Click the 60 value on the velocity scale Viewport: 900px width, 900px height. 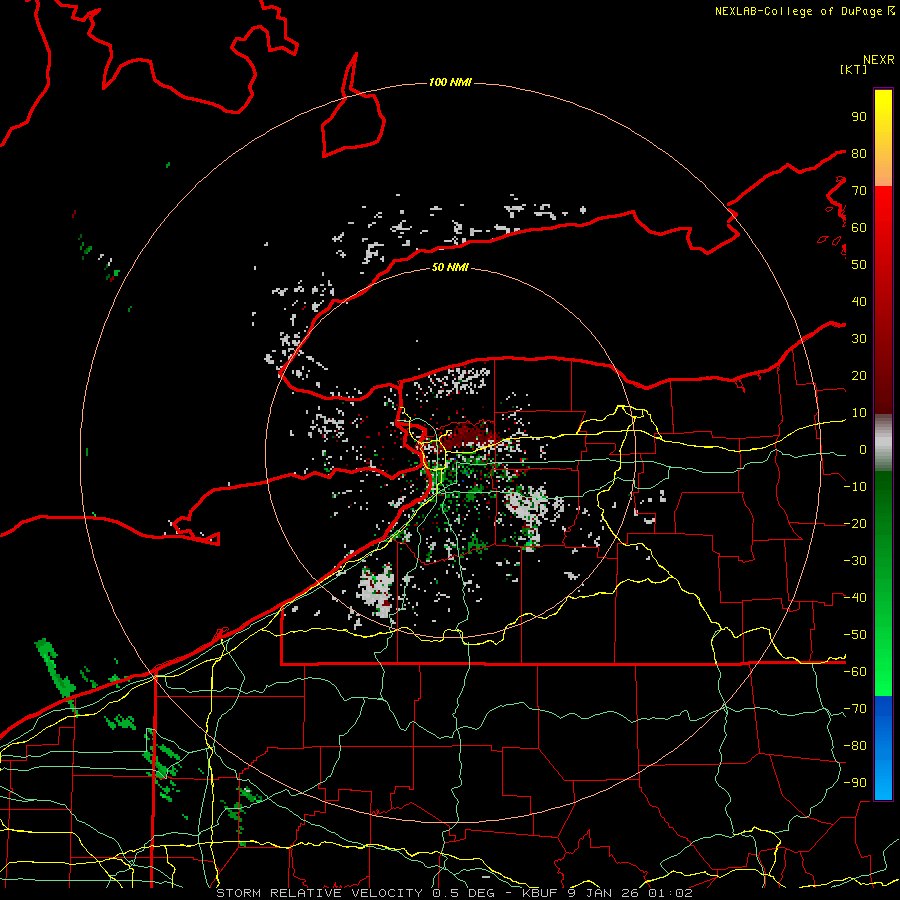pos(859,227)
